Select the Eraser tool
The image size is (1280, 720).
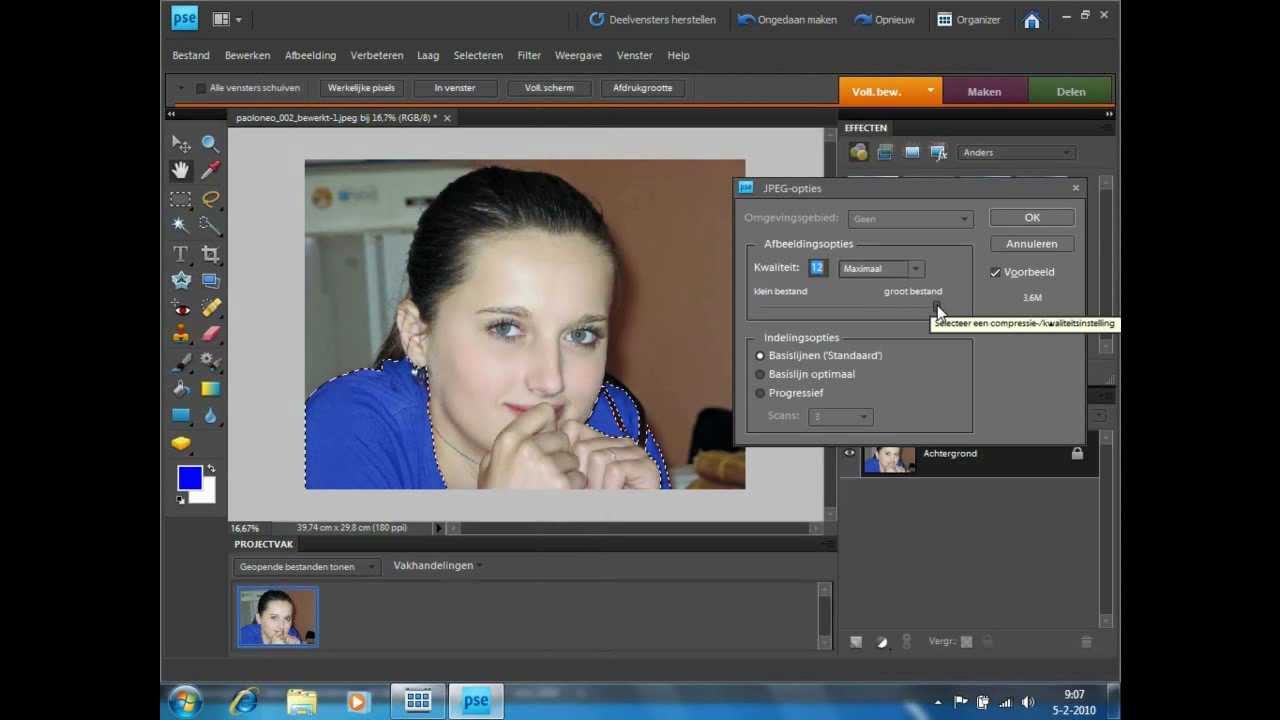click(210, 334)
